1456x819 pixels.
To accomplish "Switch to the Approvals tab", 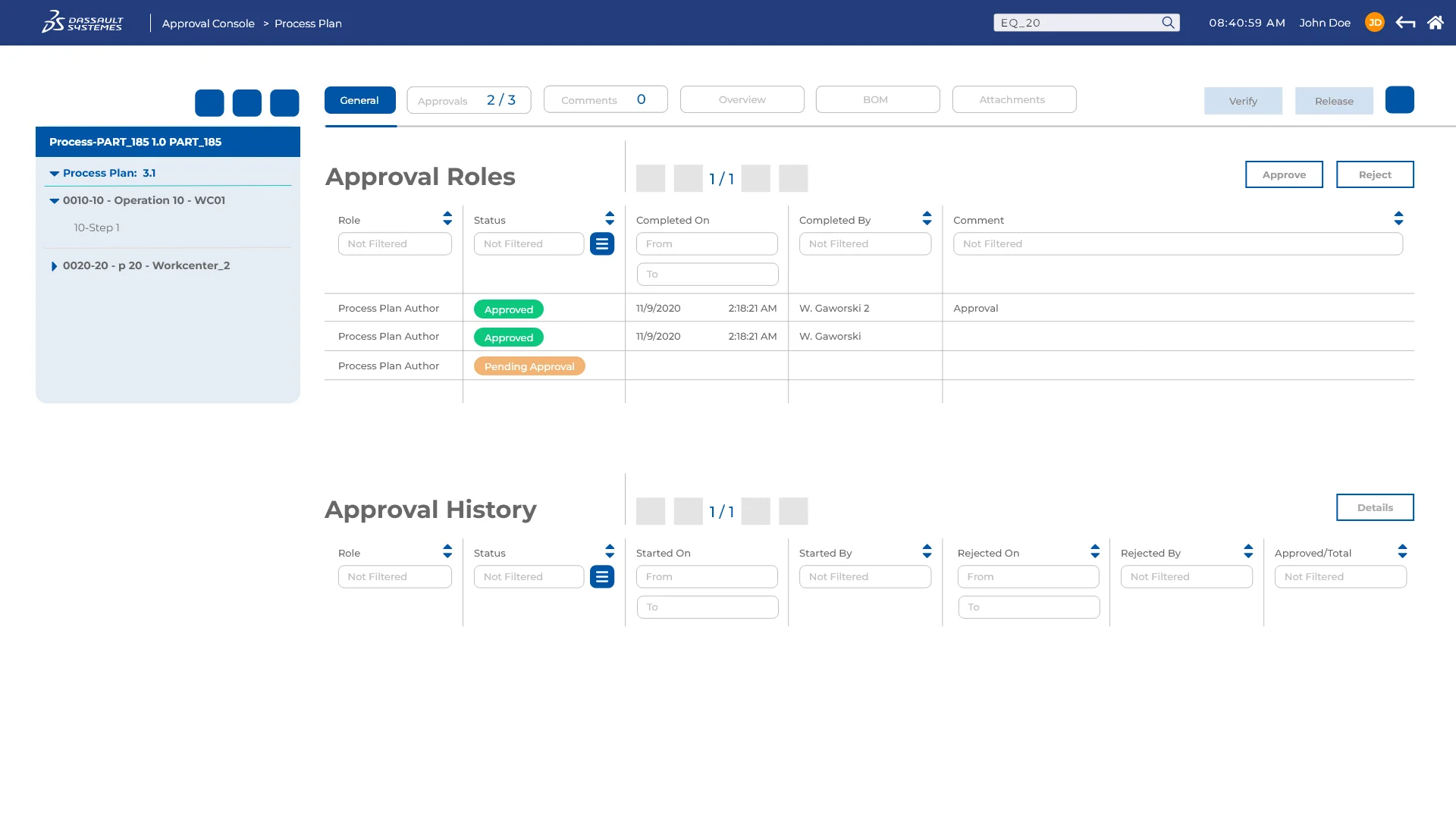I will click(468, 100).
